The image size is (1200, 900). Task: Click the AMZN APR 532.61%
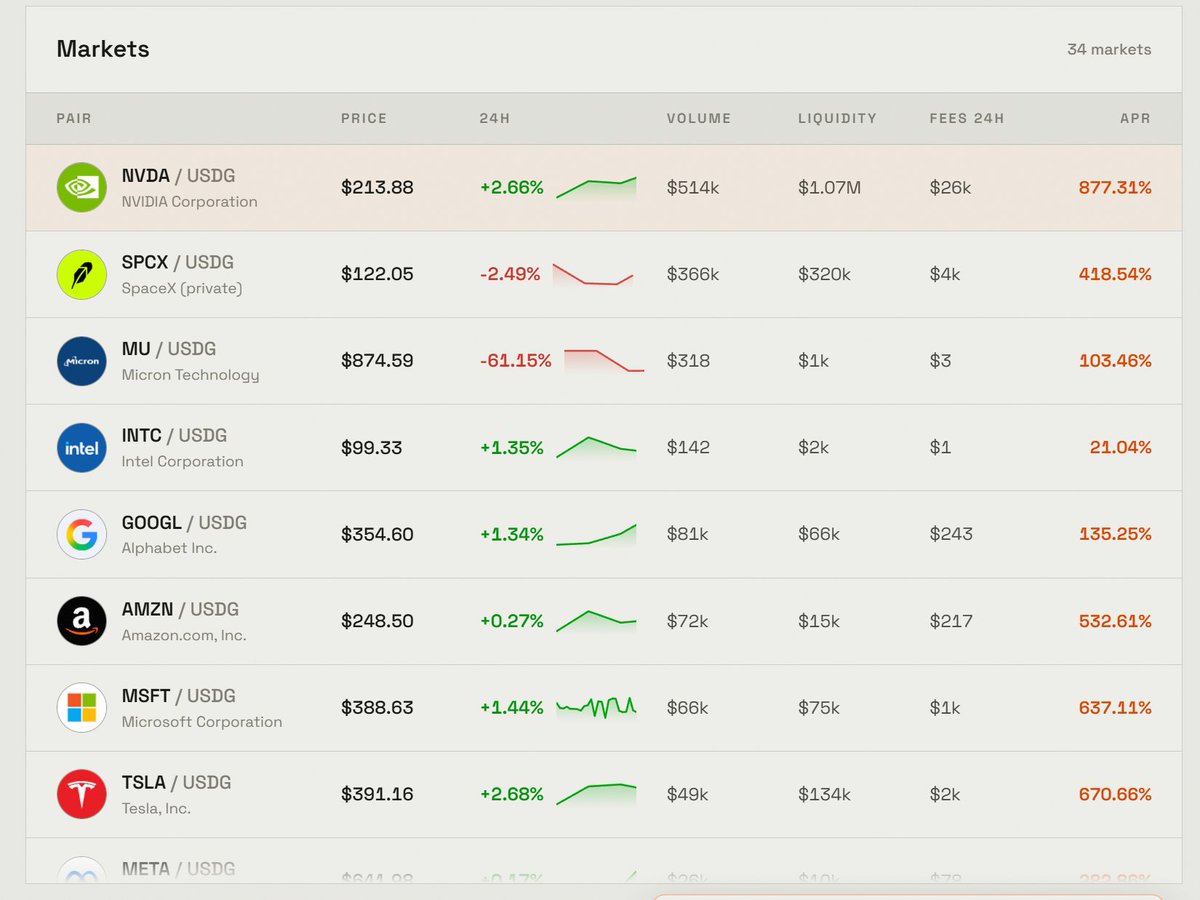pyautogui.click(x=1115, y=621)
